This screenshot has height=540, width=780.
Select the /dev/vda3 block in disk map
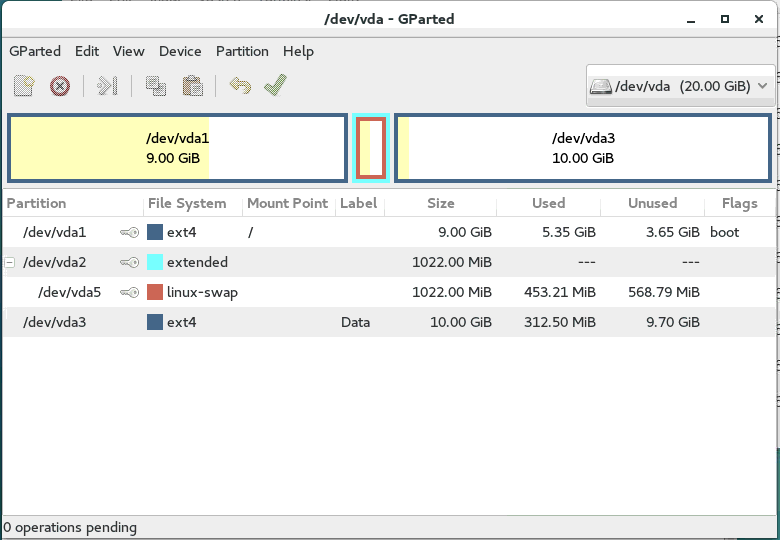(582, 148)
